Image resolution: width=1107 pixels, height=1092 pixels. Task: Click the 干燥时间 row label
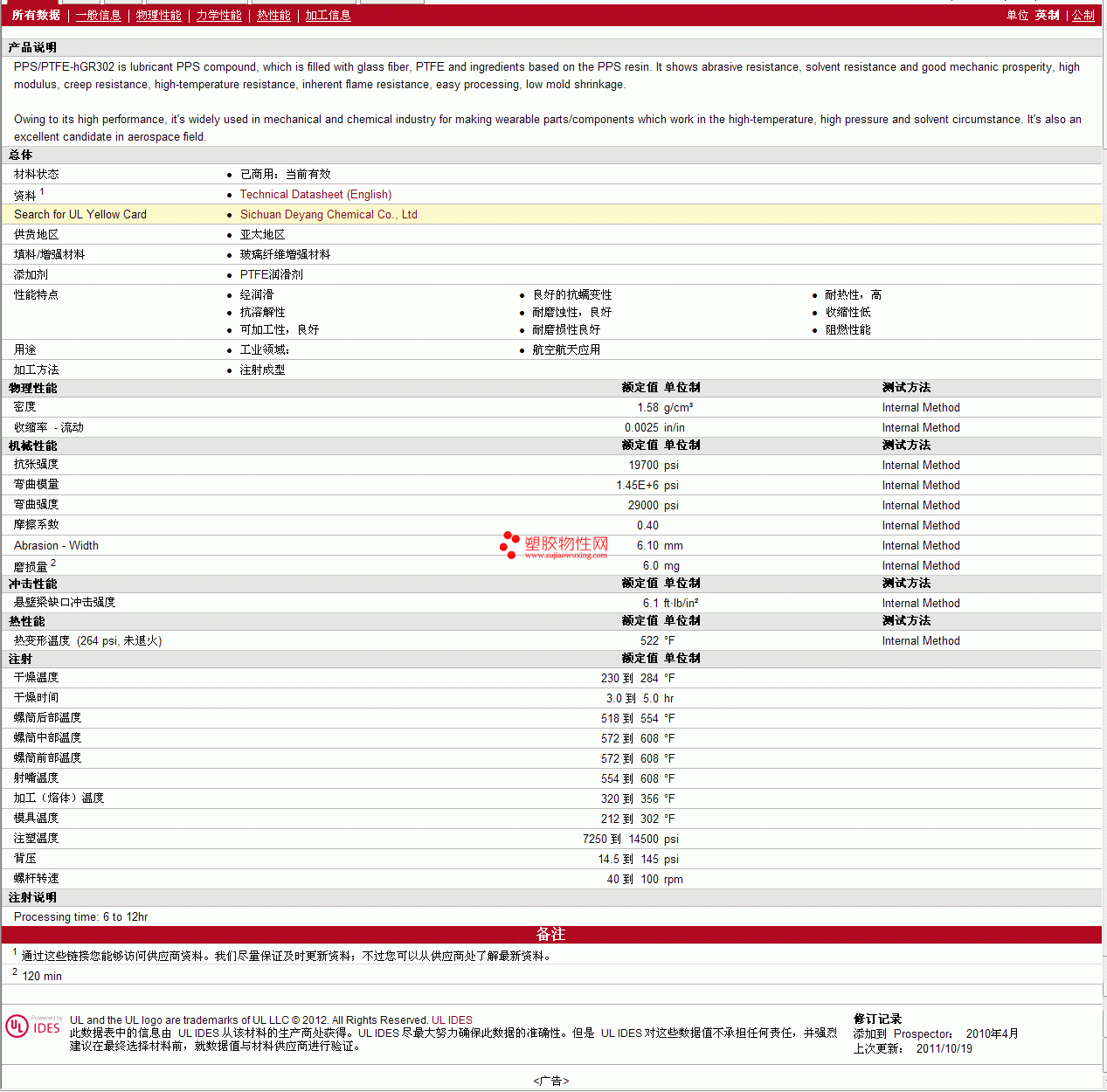(x=37, y=698)
